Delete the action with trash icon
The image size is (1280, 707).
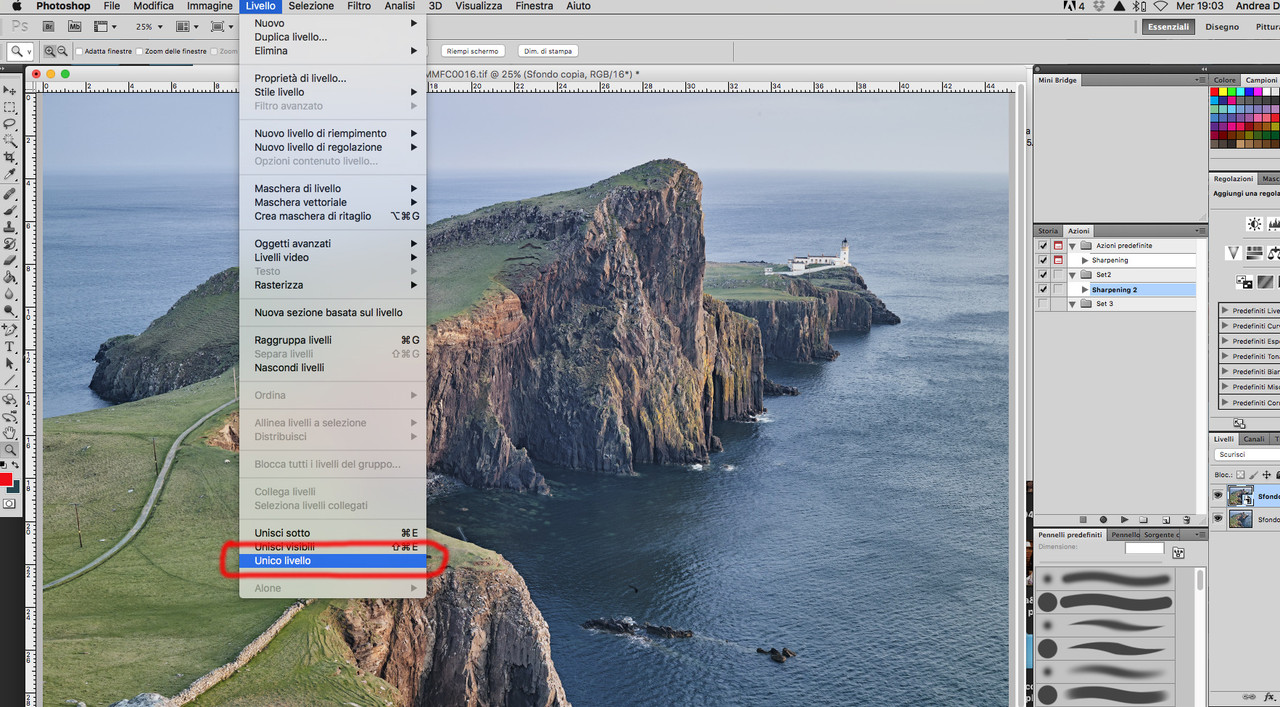[x=1187, y=520]
